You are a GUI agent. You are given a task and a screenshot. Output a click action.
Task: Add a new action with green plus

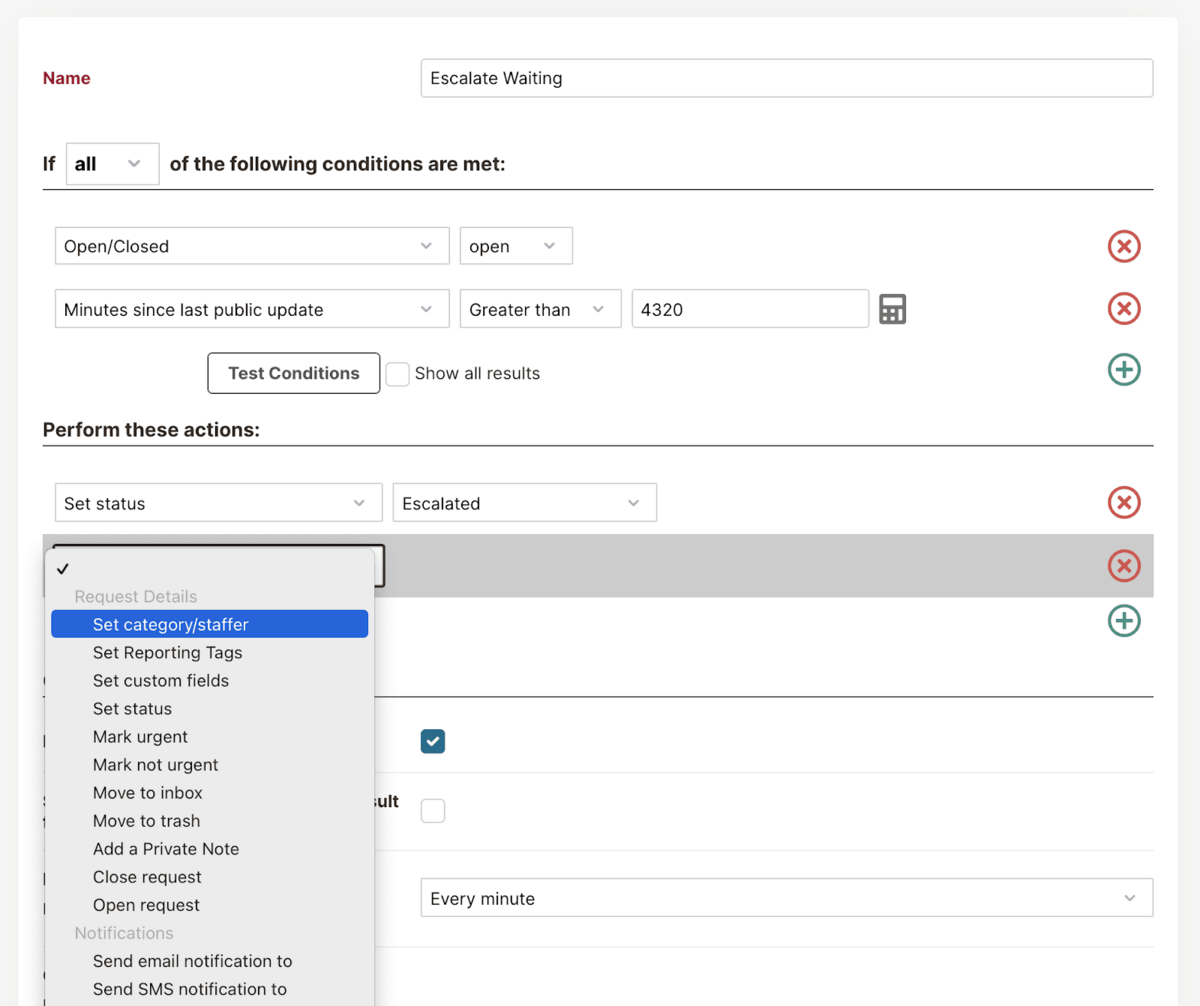[x=1124, y=621]
